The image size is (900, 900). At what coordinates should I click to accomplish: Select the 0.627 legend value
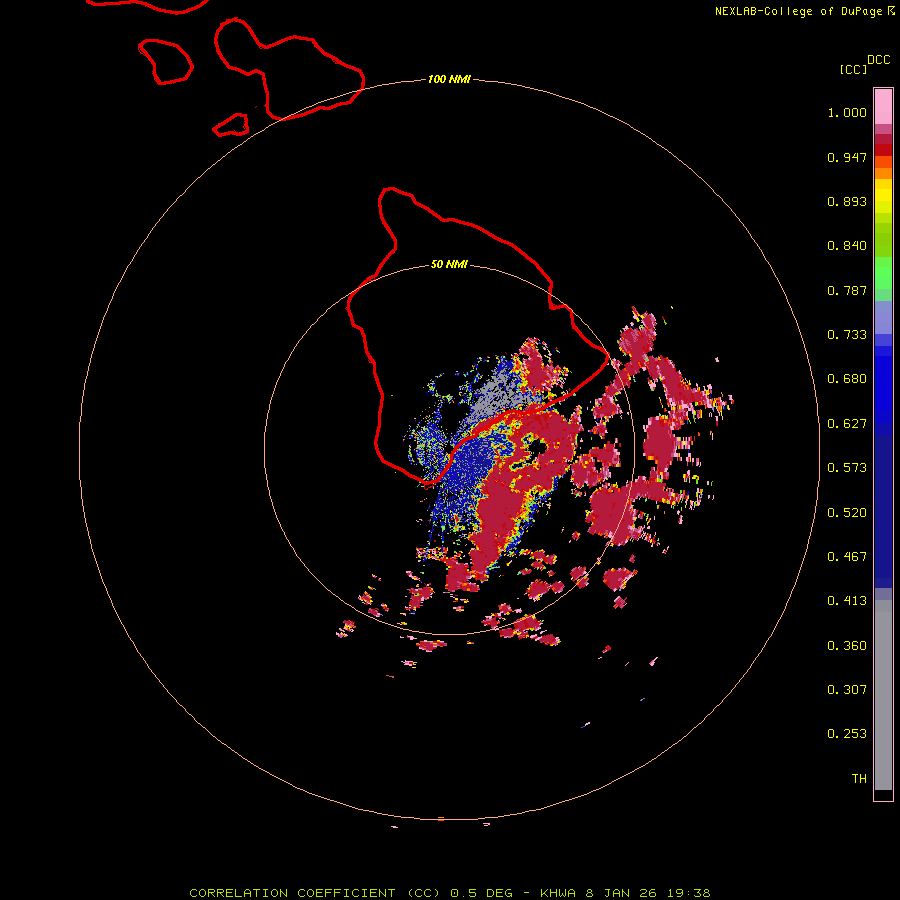(847, 424)
